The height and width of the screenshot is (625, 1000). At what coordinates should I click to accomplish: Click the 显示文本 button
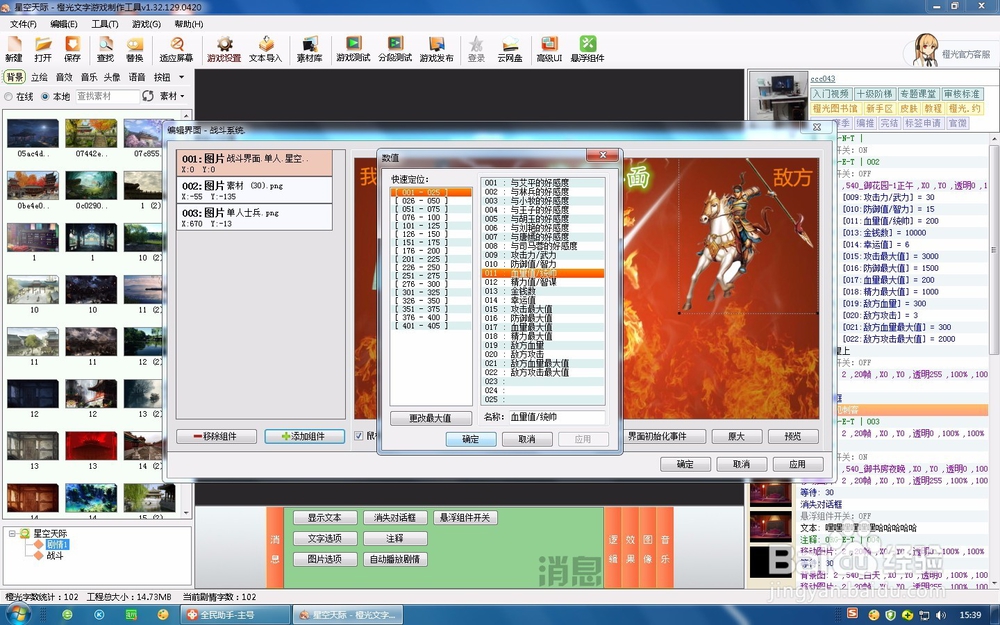tap(325, 518)
